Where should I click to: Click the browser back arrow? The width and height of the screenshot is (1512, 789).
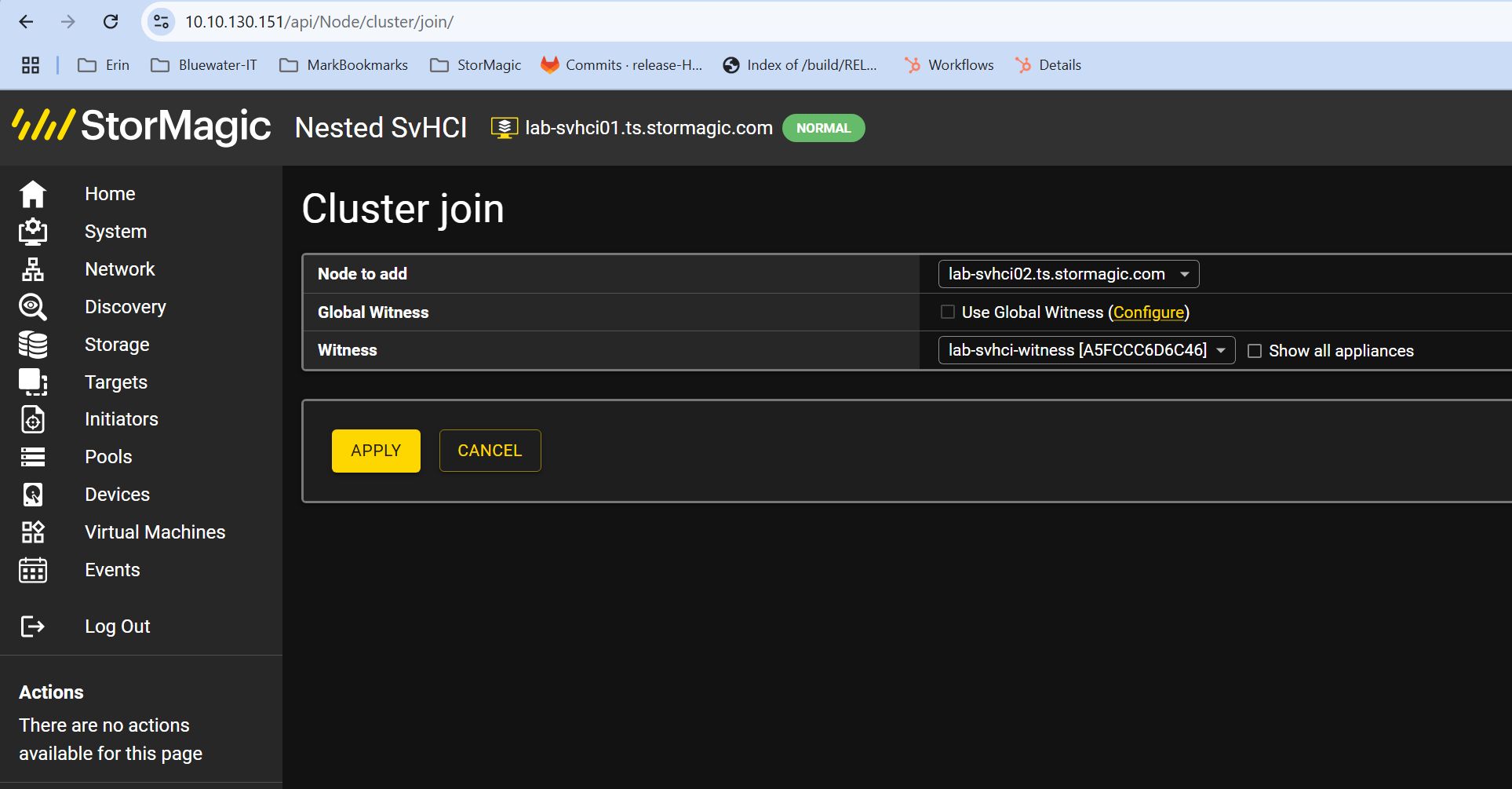(x=26, y=22)
